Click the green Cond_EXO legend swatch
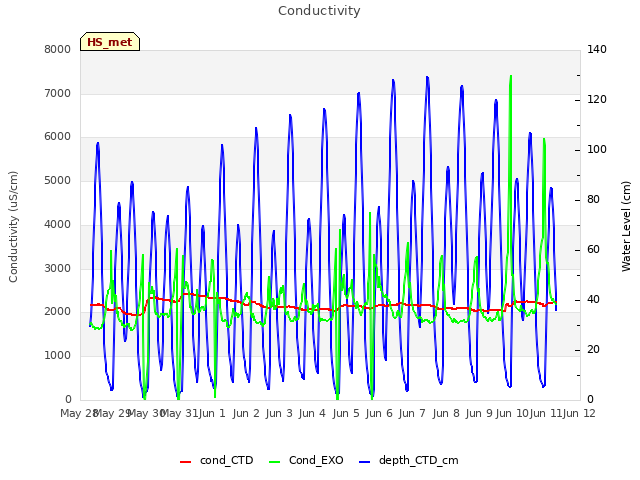Image resolution: width=640 pixels, height=480 pixels. click(275, 462)
